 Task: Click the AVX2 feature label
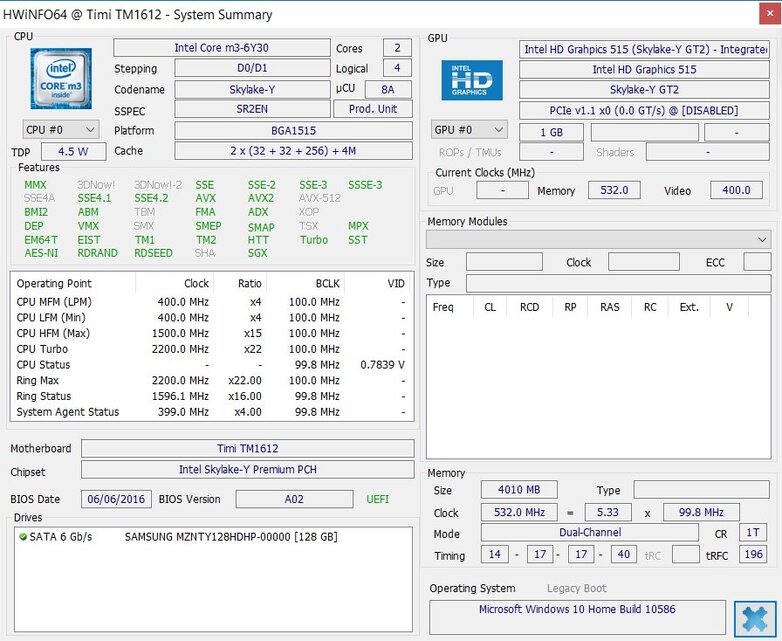coord(260,199)
